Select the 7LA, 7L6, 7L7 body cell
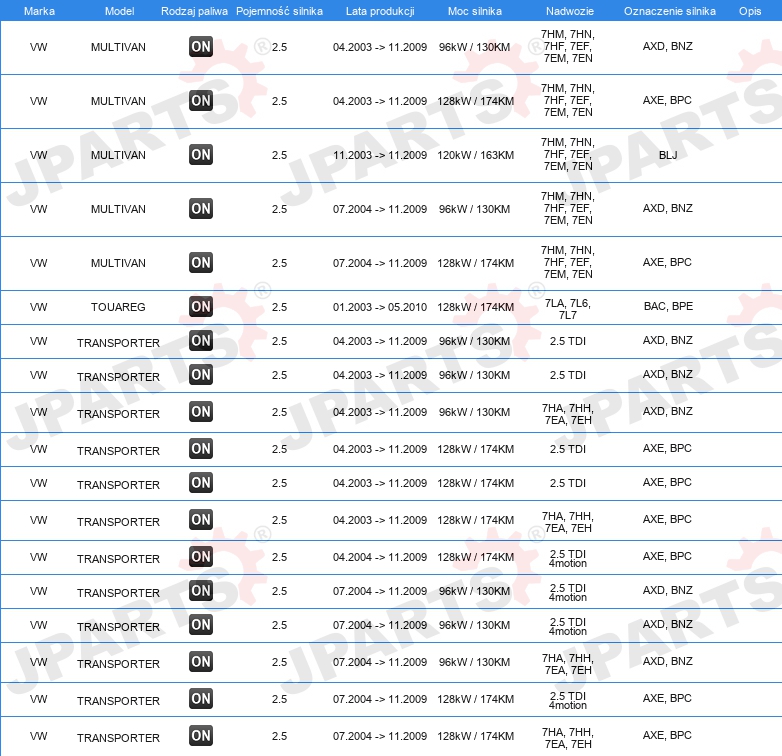Image resolution: width=782 pixels, height=756 pixels. click(568, 309)
